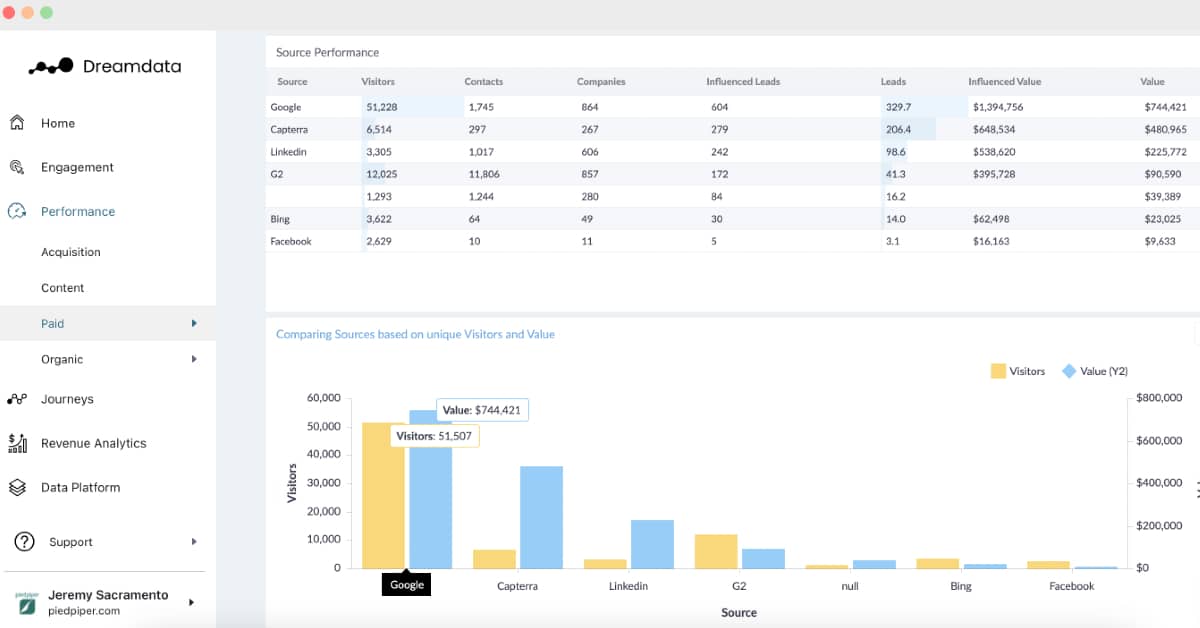The image size is (1200, 628).
Task: Click the piedpiper company logo
Action: coord(27,602)
